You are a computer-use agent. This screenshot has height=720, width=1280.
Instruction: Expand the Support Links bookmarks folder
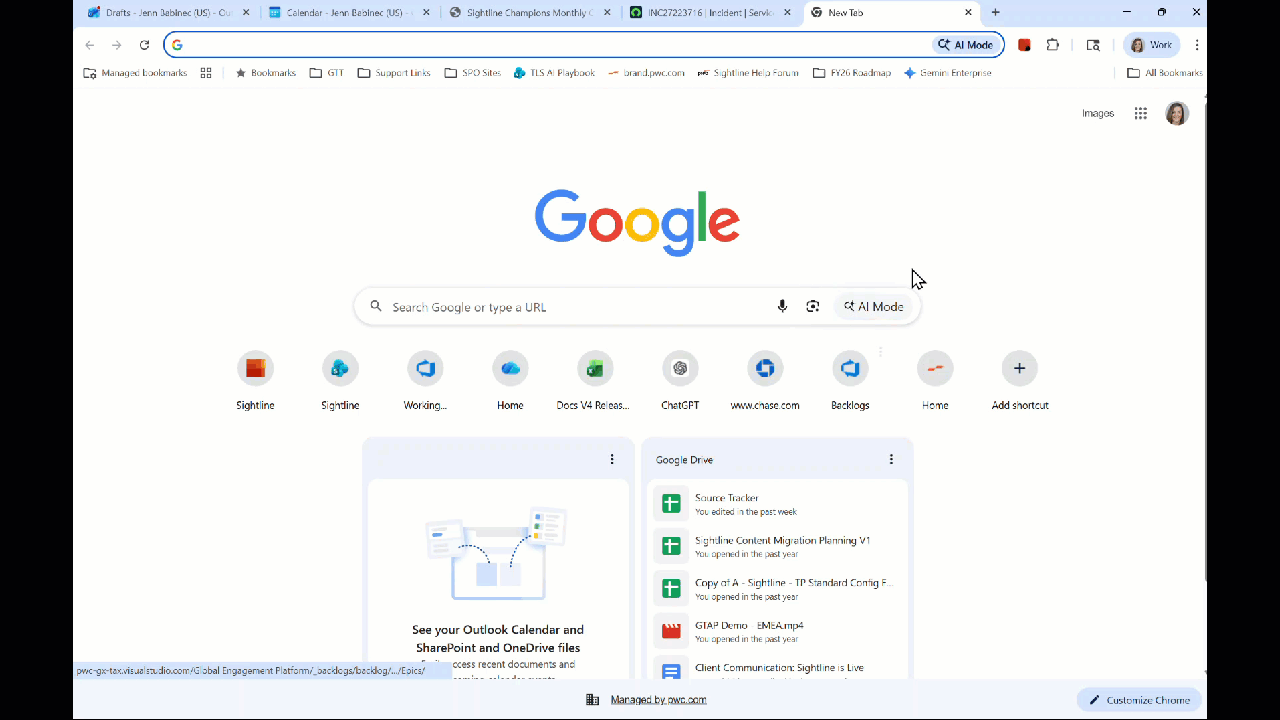tap(394, 73)
